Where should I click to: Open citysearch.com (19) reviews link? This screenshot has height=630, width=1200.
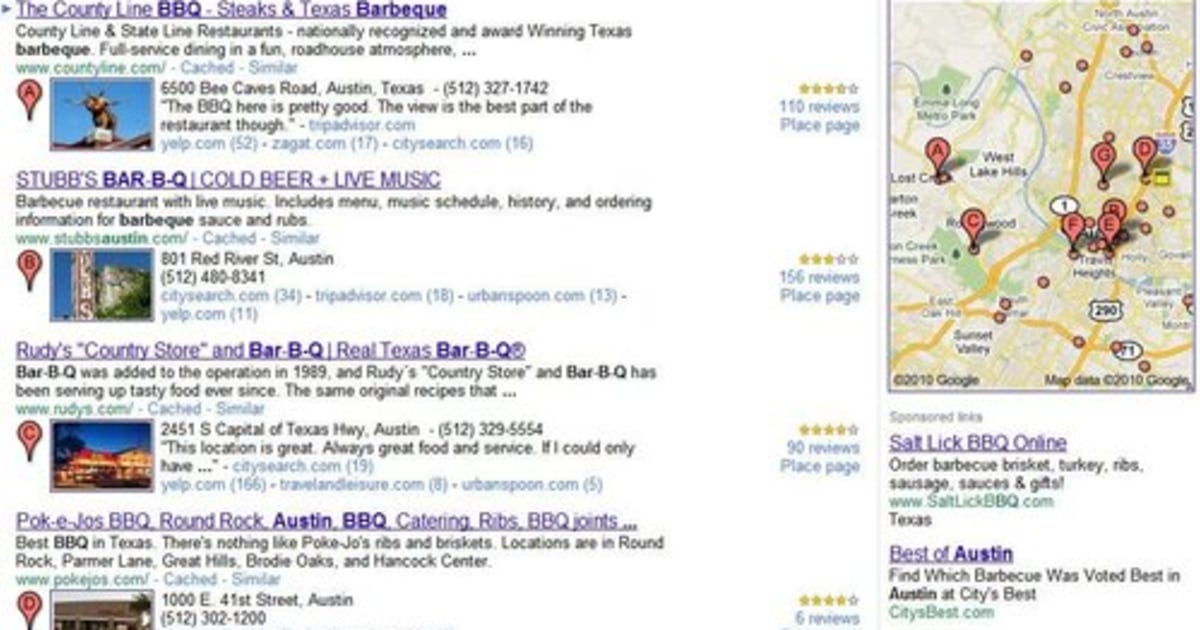coord(303,466)
